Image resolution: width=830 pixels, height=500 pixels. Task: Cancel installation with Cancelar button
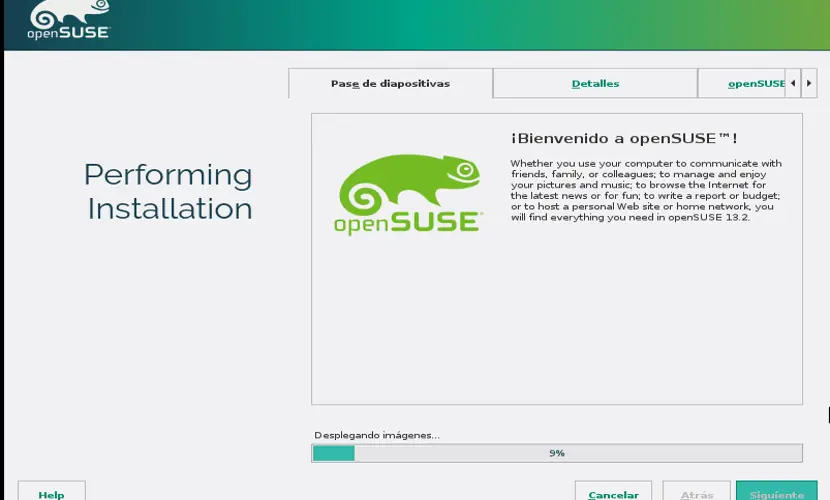[613, 492]
